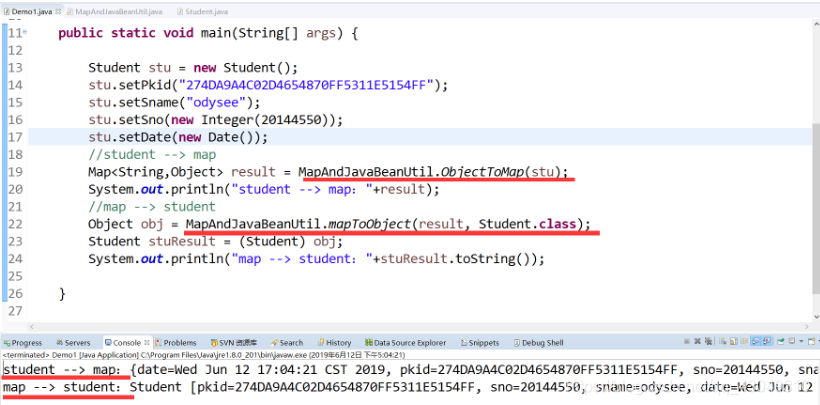
Task: Click the '//map --> student' comment
Action: pos(152,207)
